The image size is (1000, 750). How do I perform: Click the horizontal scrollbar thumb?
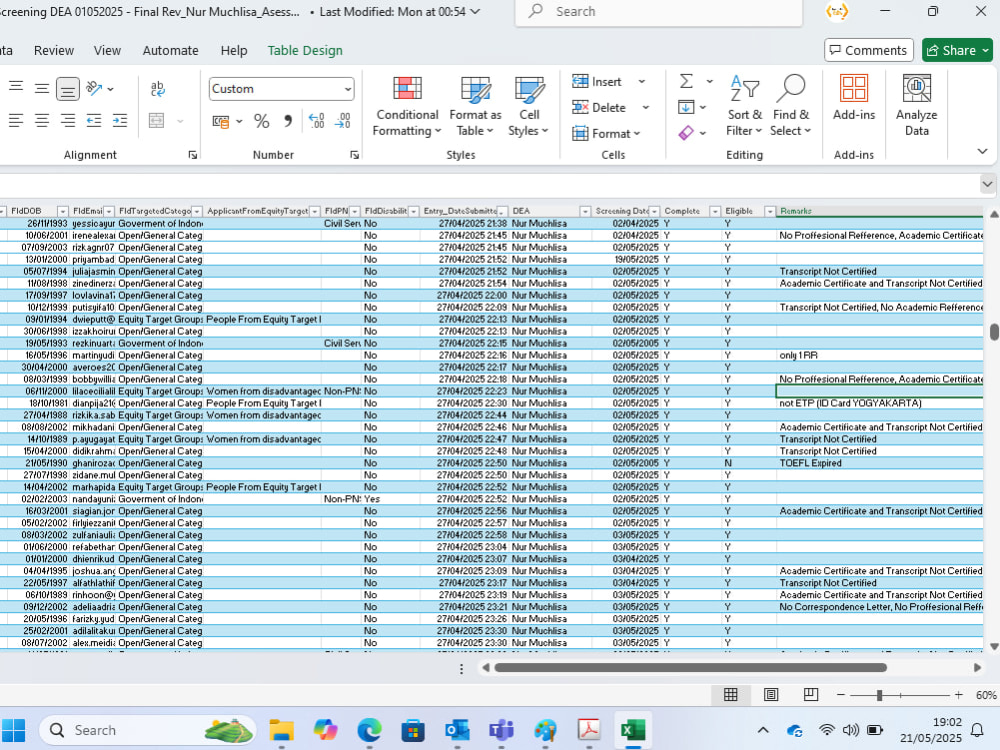click(x=691, y=668)
